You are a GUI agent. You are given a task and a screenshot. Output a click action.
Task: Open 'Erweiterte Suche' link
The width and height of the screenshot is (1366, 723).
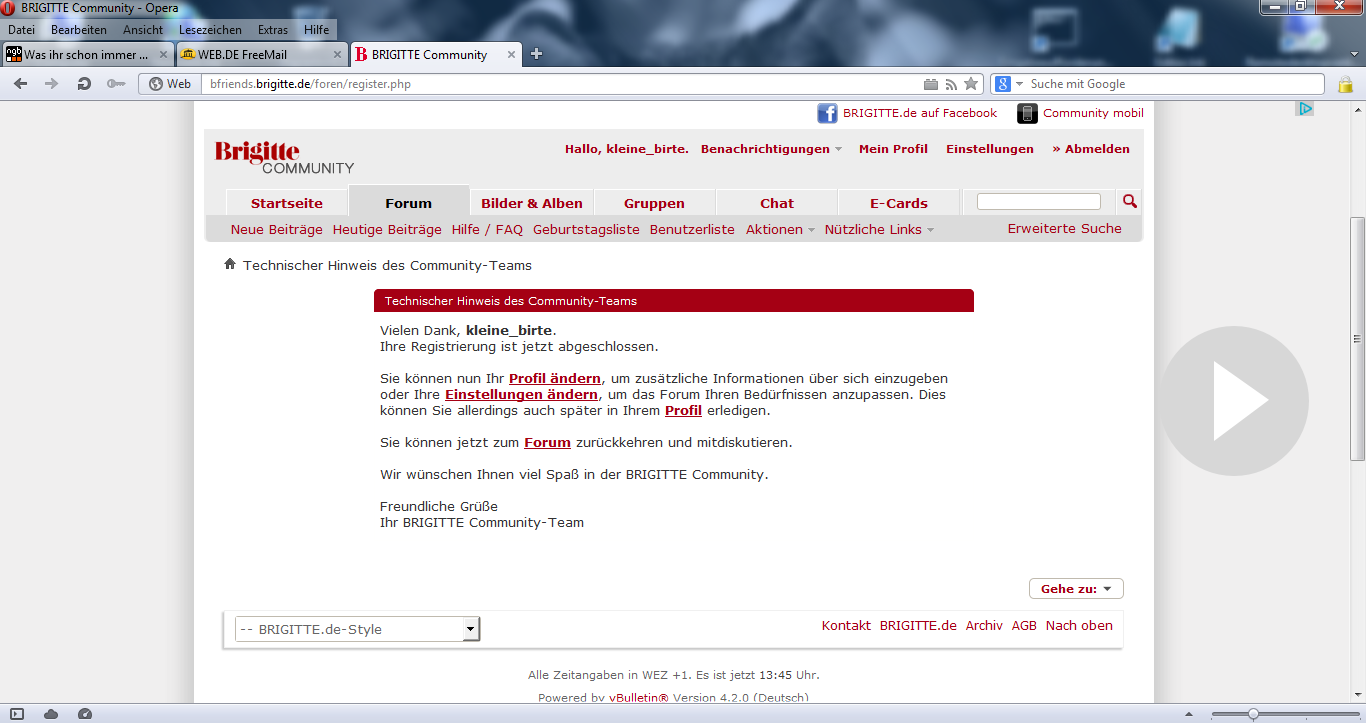(1065, 228)
